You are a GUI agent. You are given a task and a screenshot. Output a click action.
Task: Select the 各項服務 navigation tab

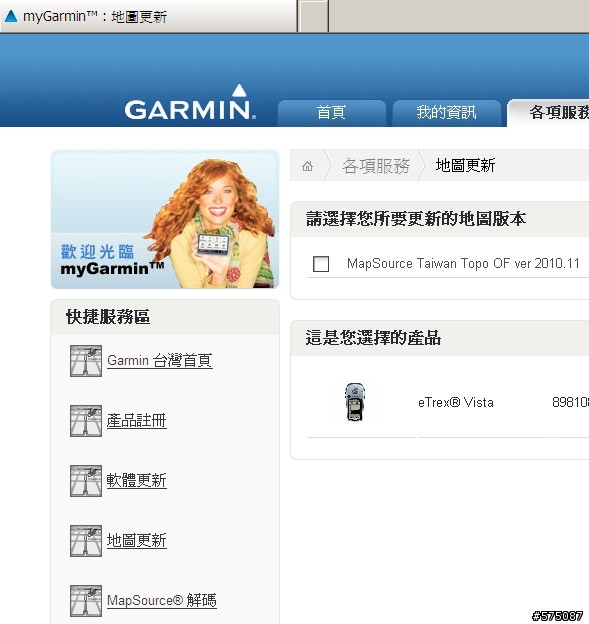point(548,113)
